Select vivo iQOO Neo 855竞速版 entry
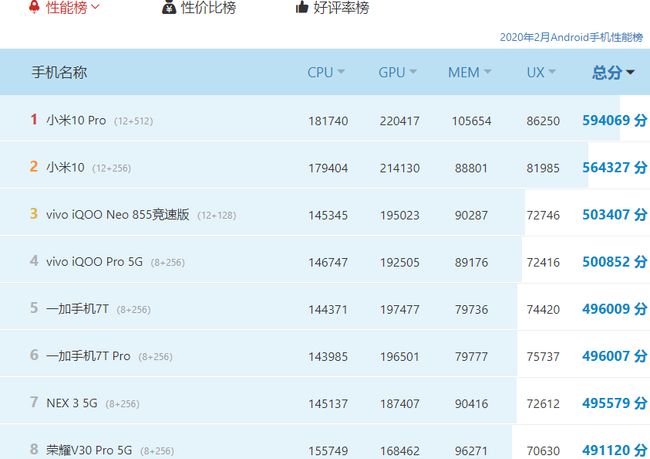 pyautogui.click(x=118, y=214)
